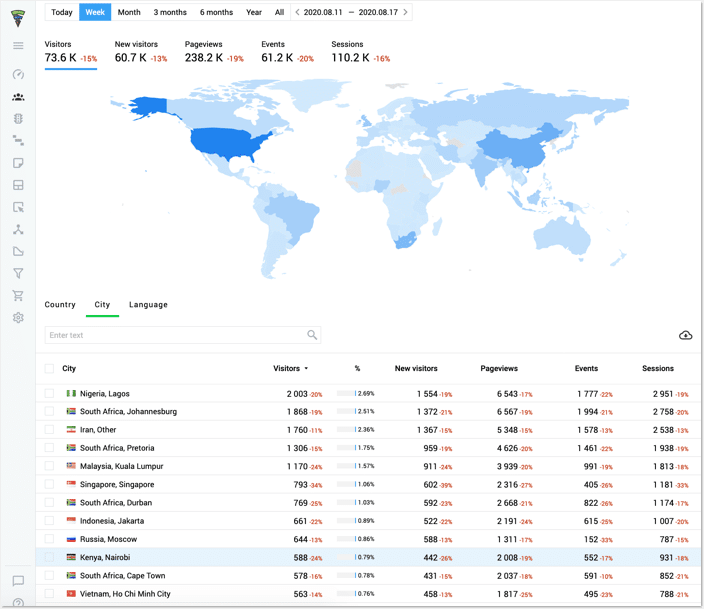Screen dimensions: 704x609
Task: Sort by the Visitors column arrow
Action: click(306, 369)
